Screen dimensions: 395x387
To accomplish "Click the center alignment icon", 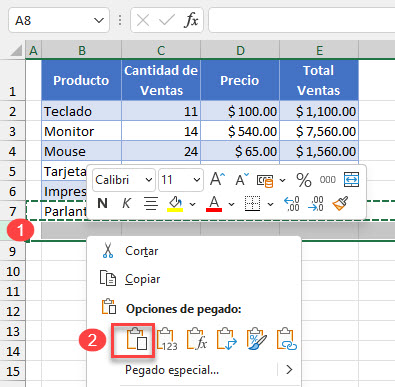I will [151, 203].
